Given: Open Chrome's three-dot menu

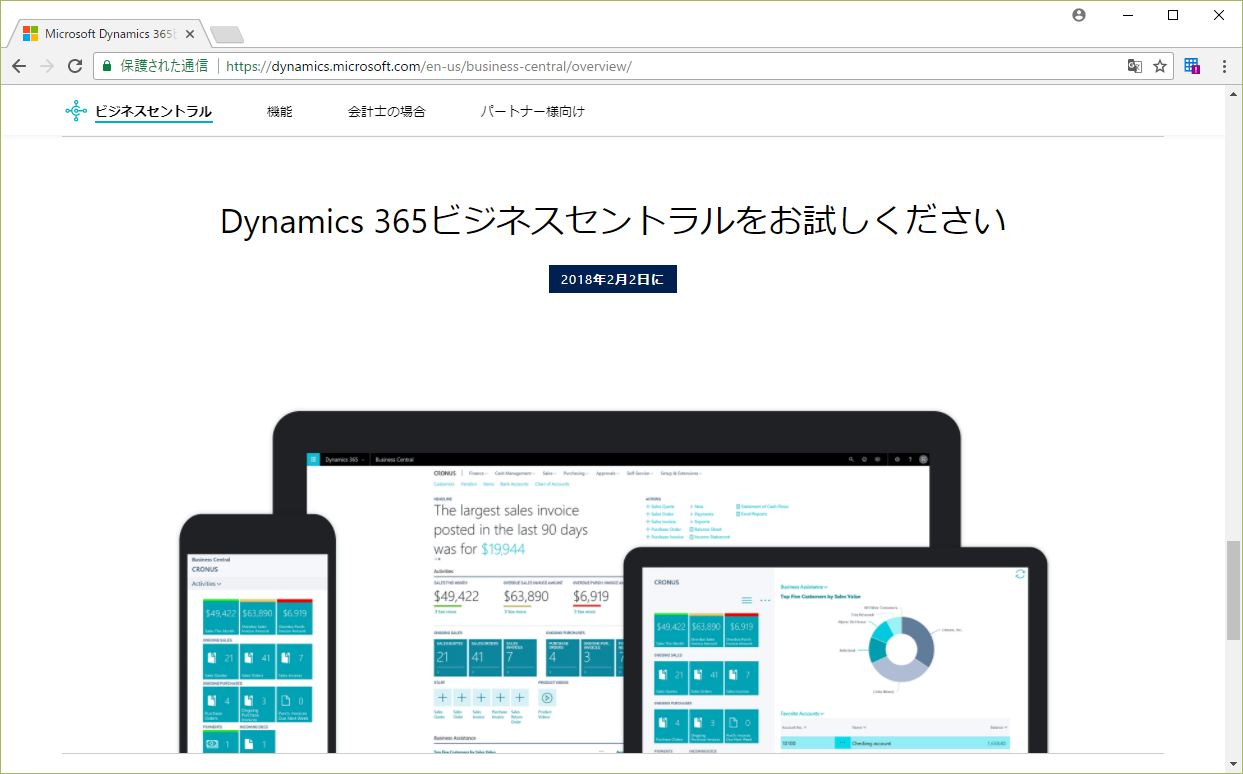Looking at the screenshot, I should (x=1224, y=66).
